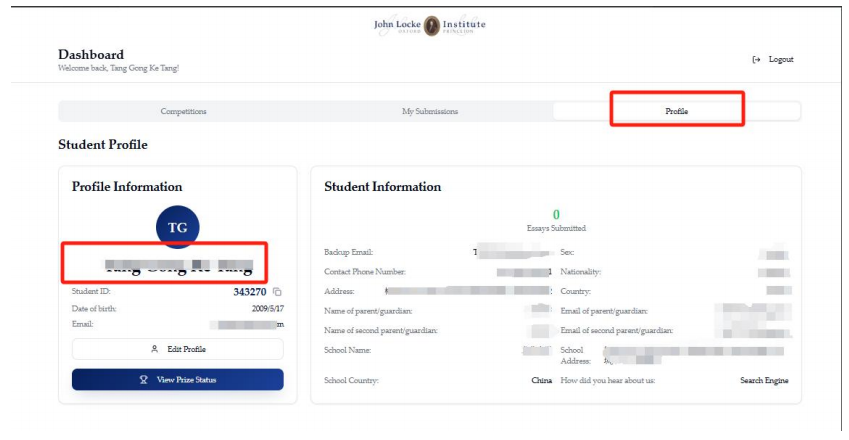Open the Edit Profile button
The width and height of the screenshot is (849, 440).
[178, 349]
